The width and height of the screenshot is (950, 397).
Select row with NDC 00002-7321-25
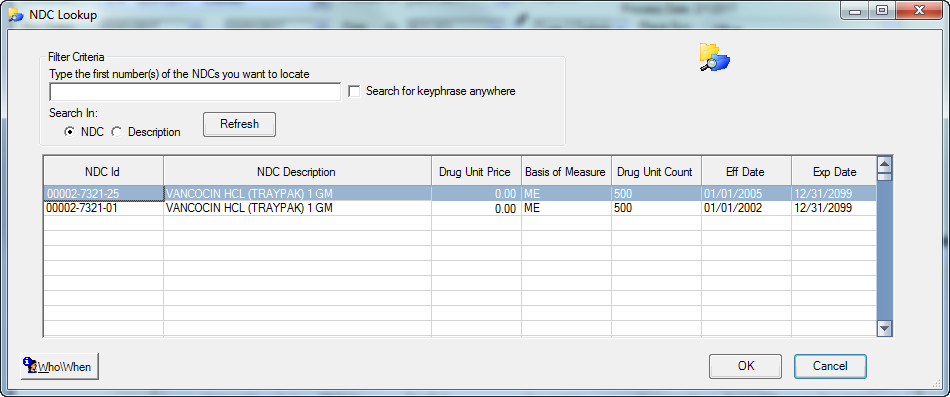pyautogui.click(x=459, y=193)
